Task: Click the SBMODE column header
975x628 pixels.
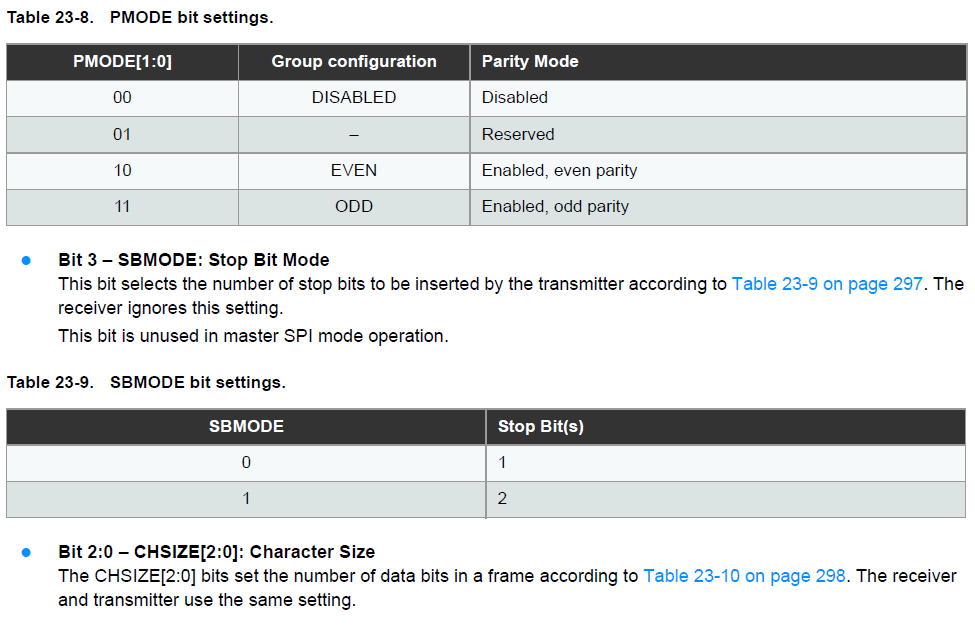Action: click(x=246, y=427)
